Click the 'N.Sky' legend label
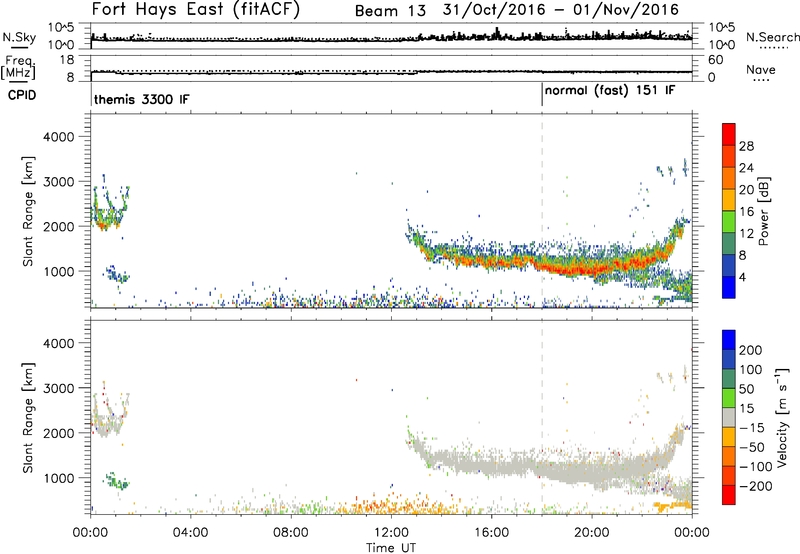The image size is (800, 554). tap(19, 37)
